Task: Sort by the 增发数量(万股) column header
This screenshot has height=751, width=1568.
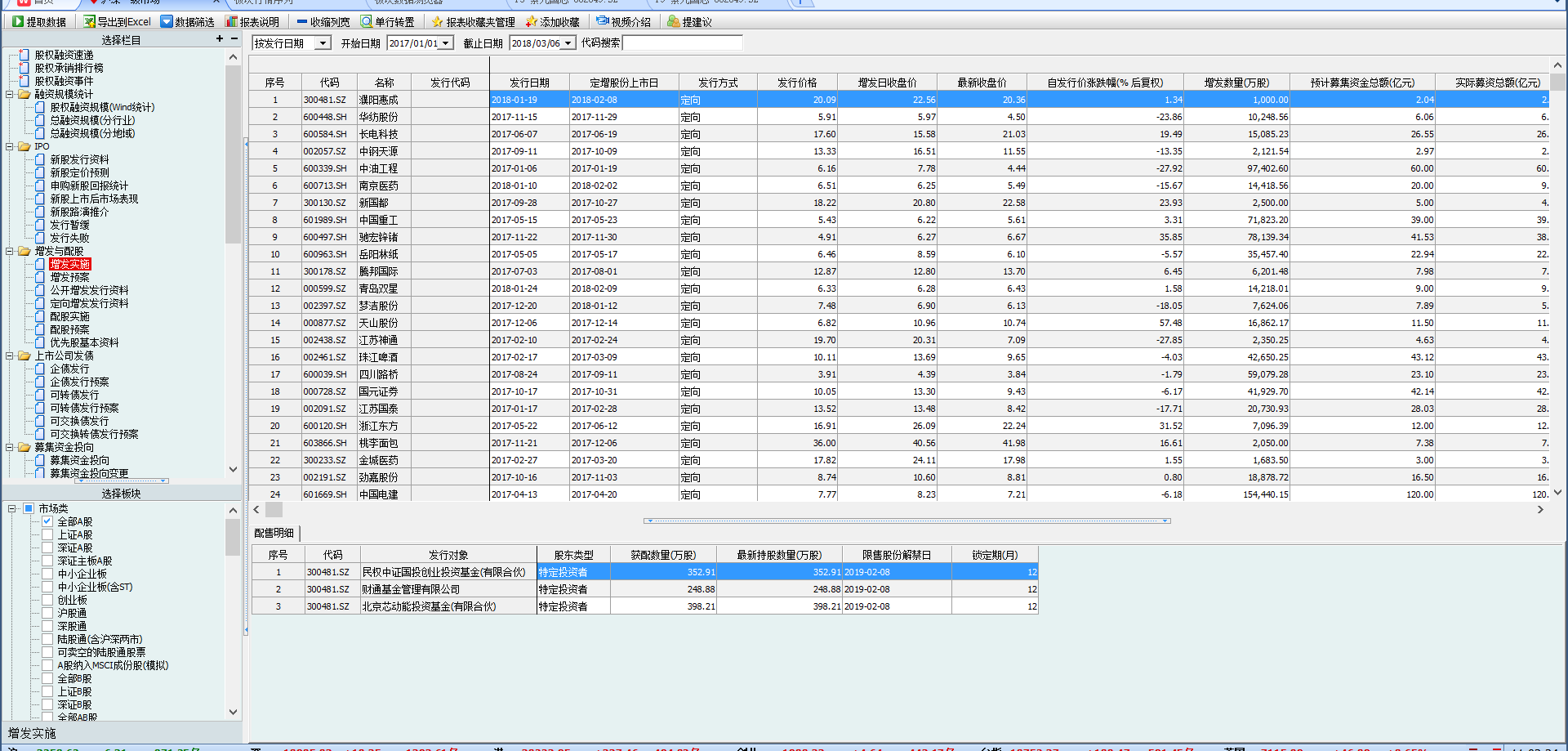Action: (x=1237, y=83)
